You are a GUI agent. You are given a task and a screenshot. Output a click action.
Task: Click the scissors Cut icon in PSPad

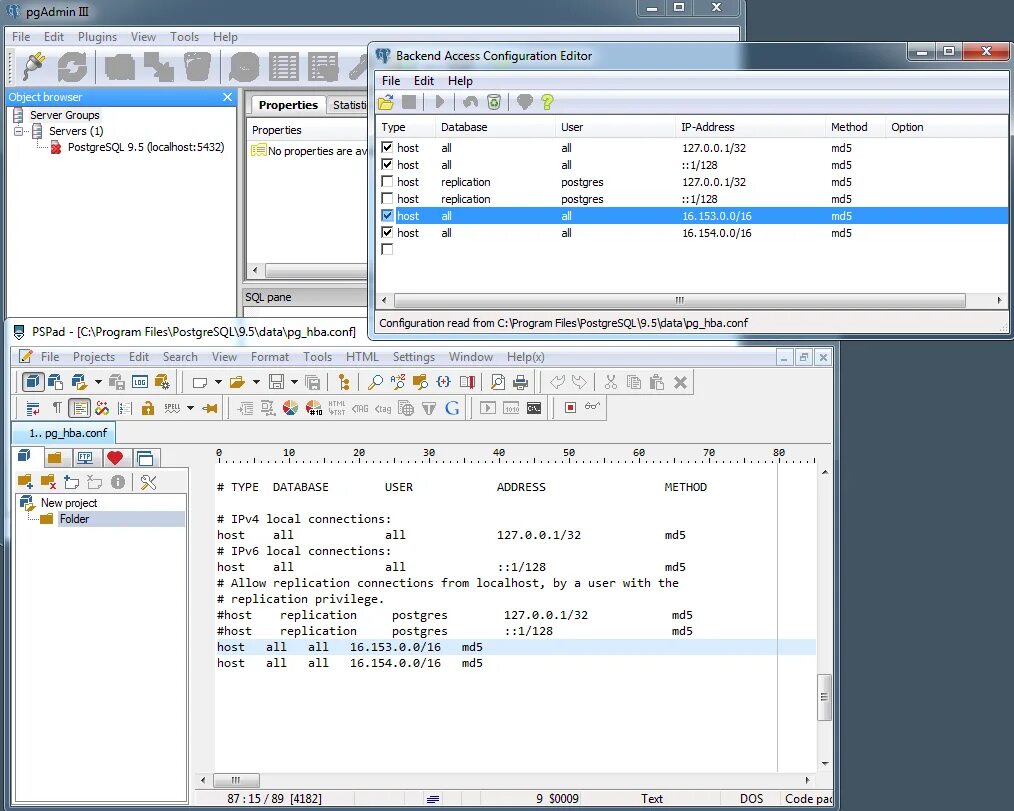[x=611, y=382]
